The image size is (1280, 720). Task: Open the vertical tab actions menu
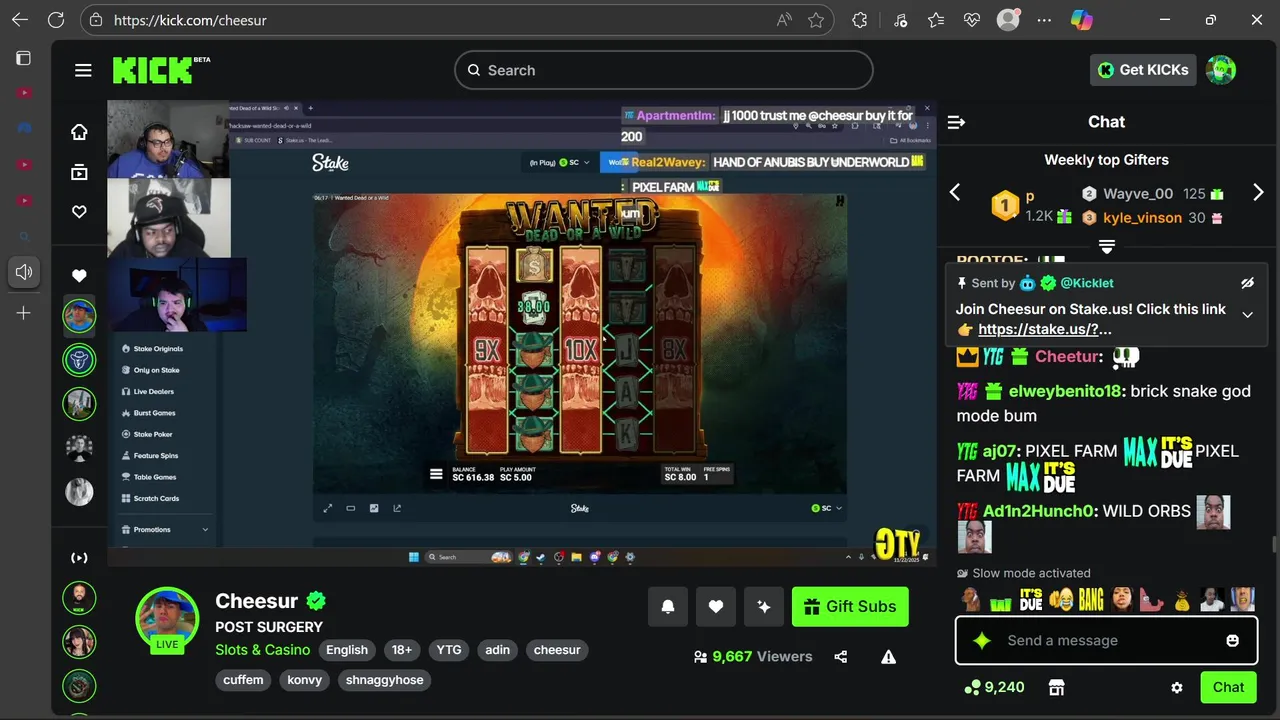click(24, 59)
